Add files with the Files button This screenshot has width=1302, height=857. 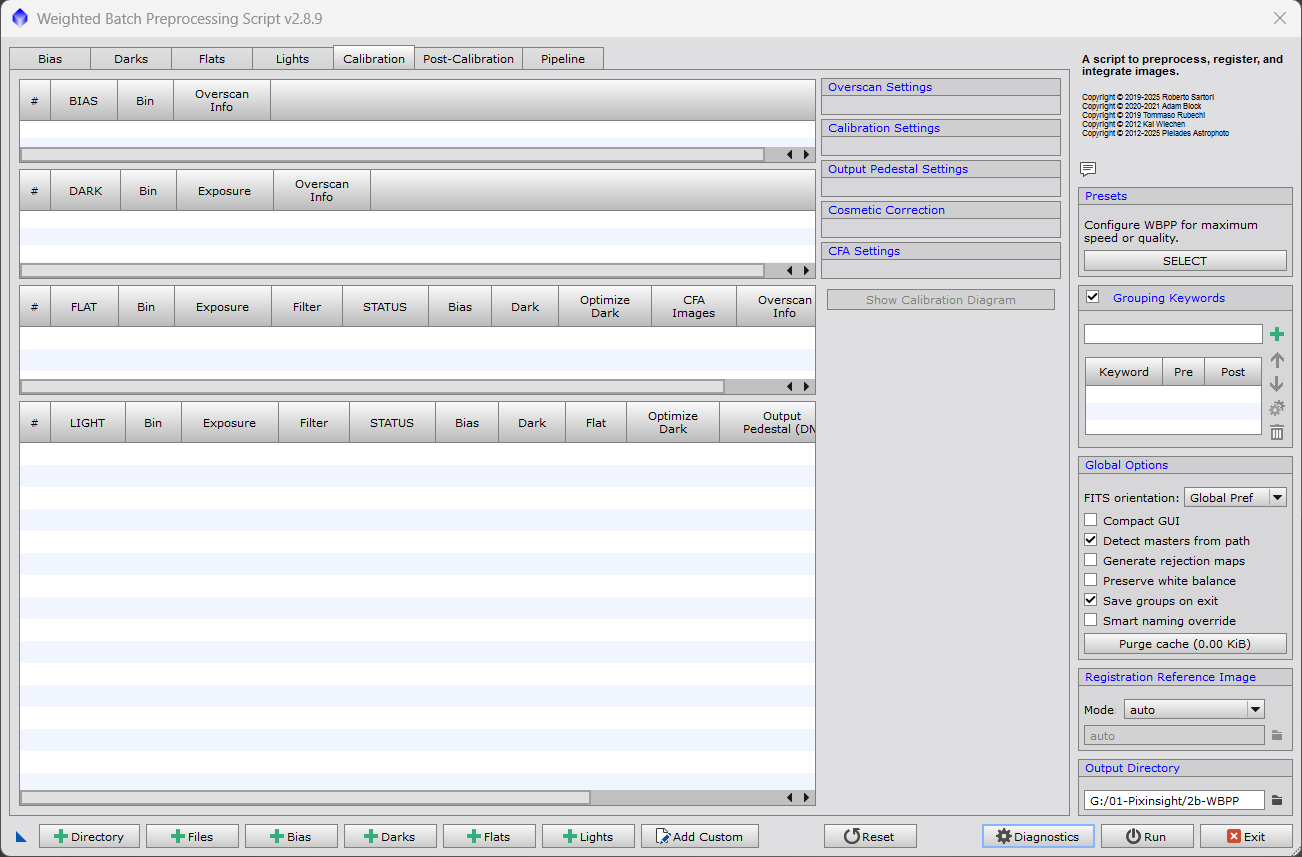pos(192,837)
